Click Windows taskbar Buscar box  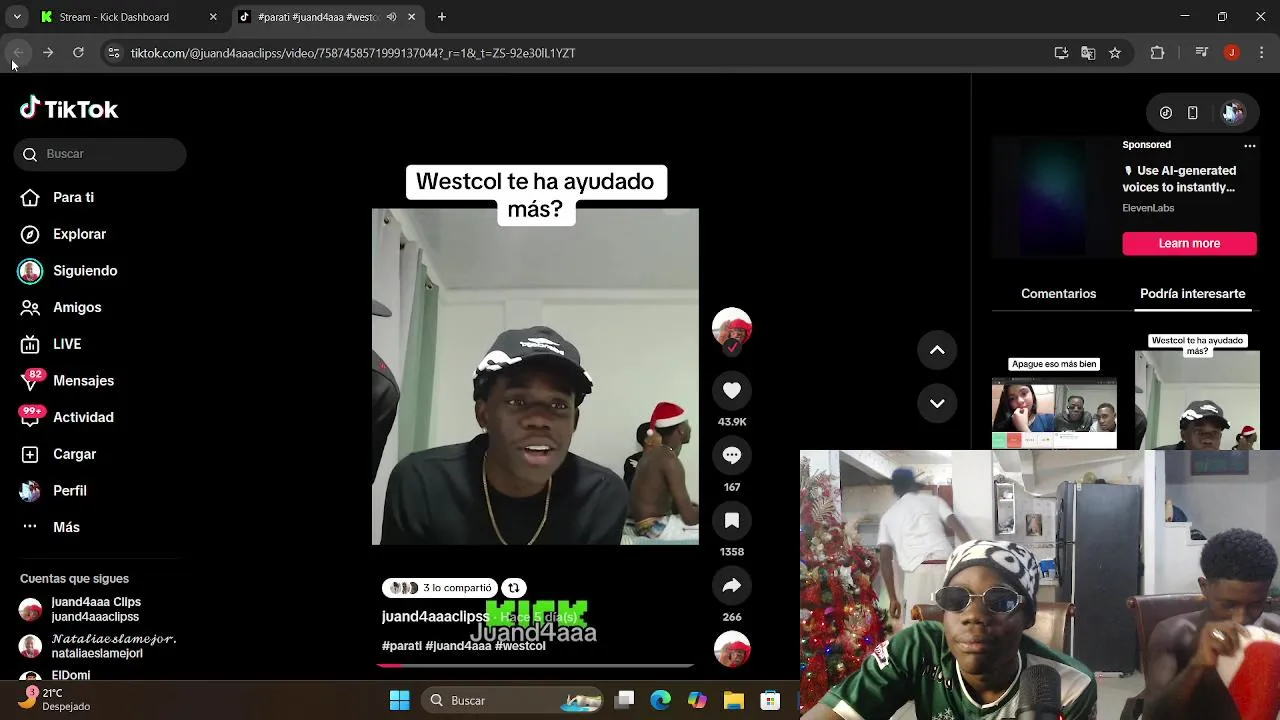[x=511, y=700]
